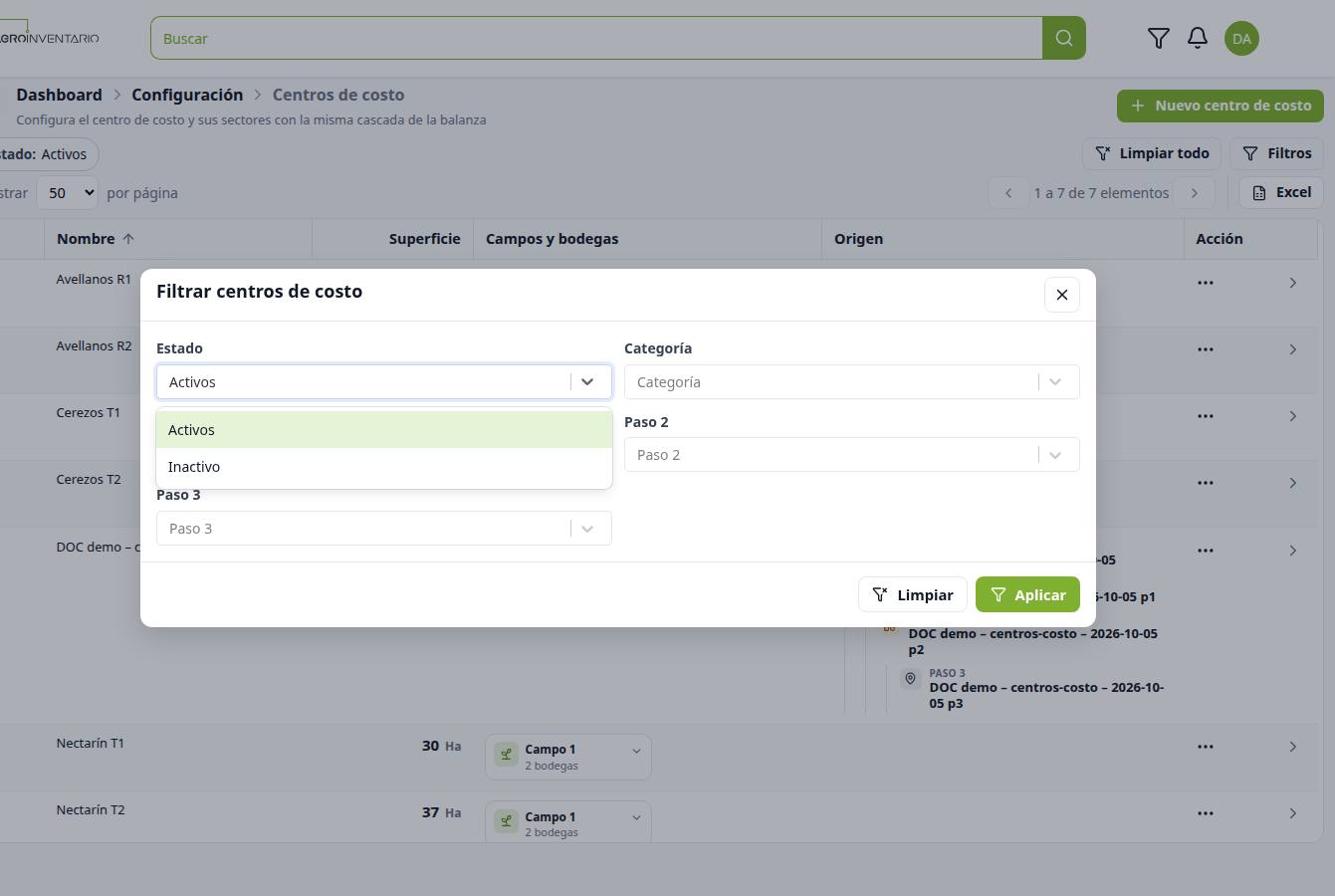Open actions menu for Cerezos T1 row
The image size is (1335, 896).
1206,416
